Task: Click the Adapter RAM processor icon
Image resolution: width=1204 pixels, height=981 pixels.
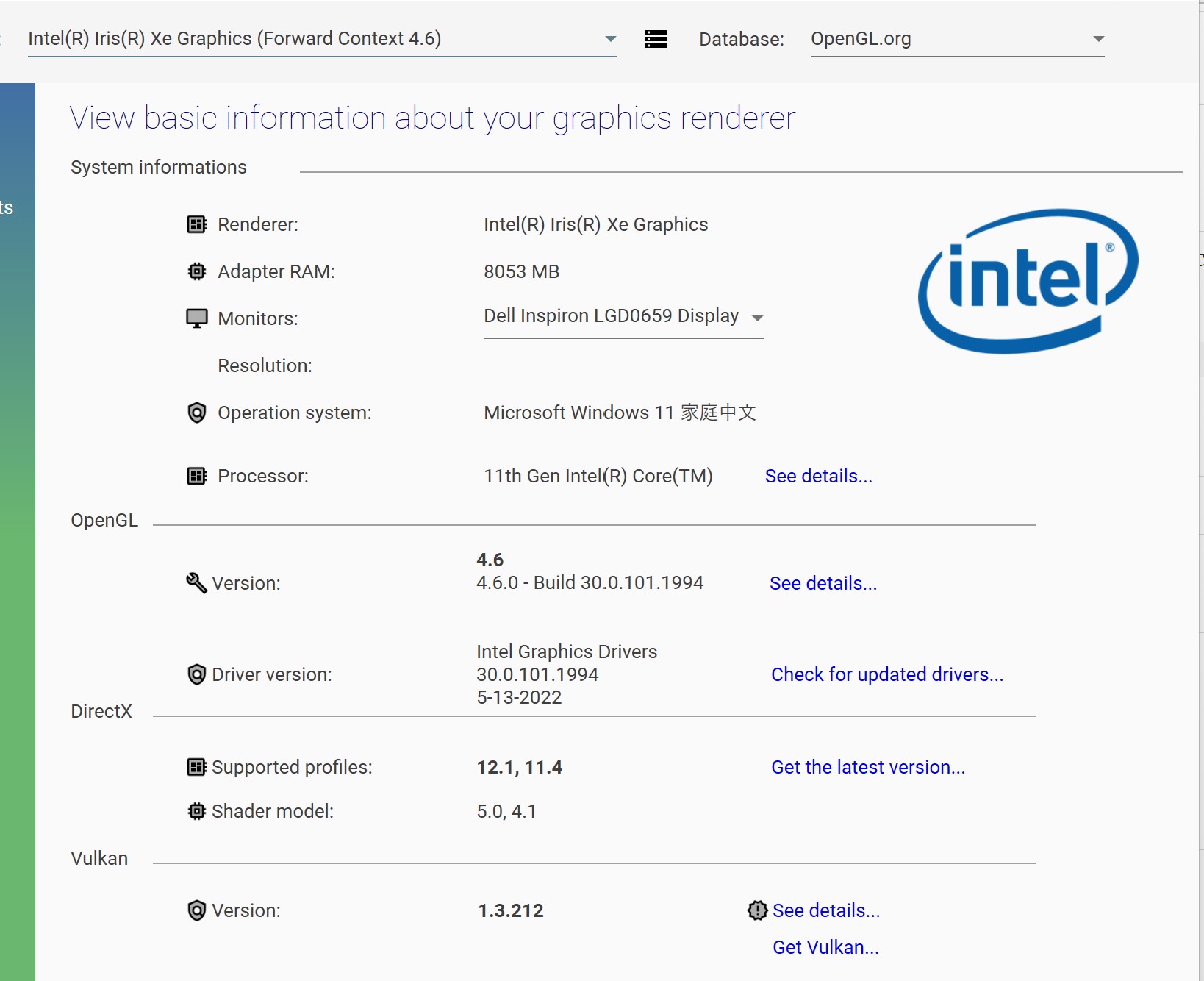Action: [196, 271]
